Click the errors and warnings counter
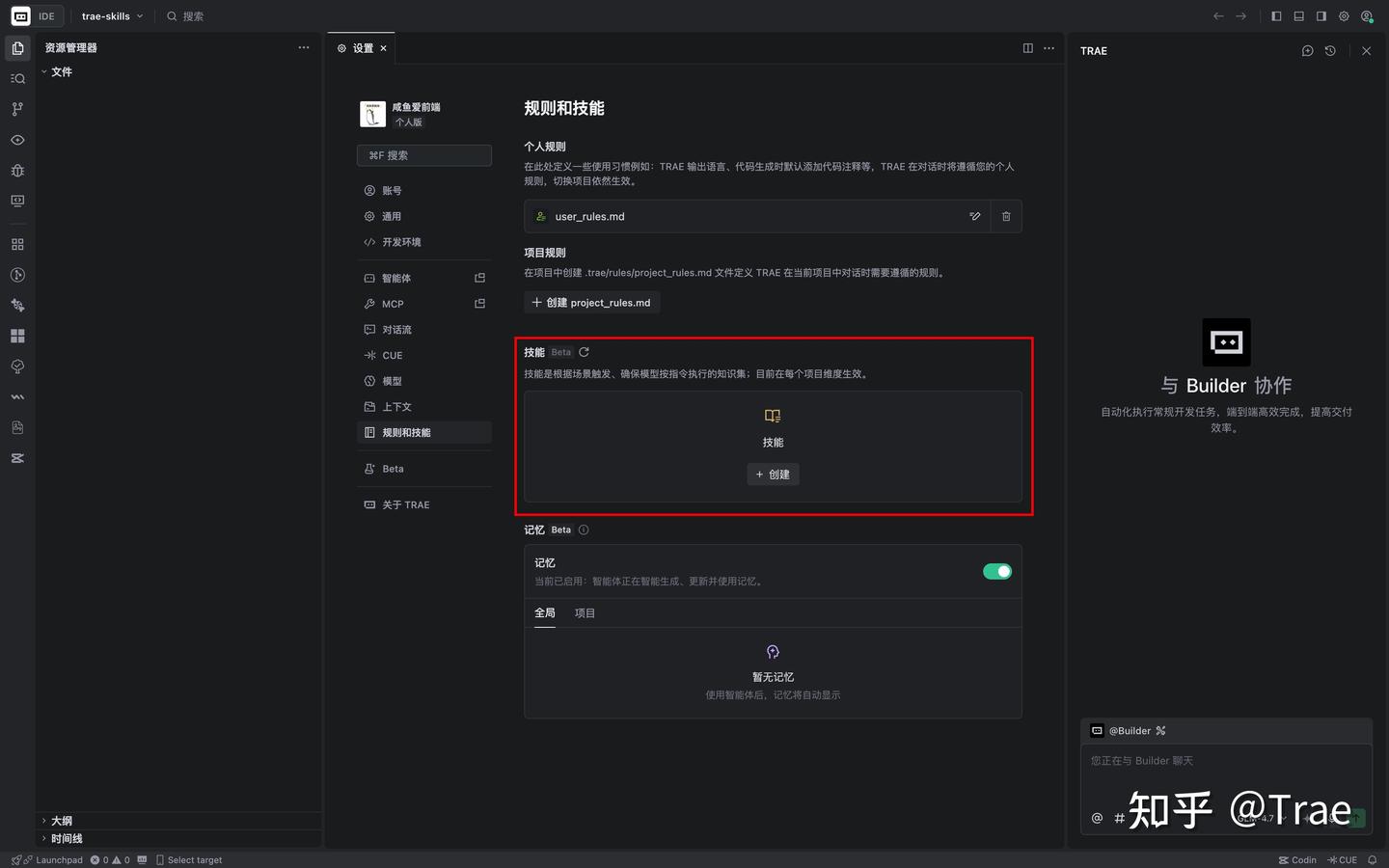This screenshot has width=1389, height=868. (110, 860)
